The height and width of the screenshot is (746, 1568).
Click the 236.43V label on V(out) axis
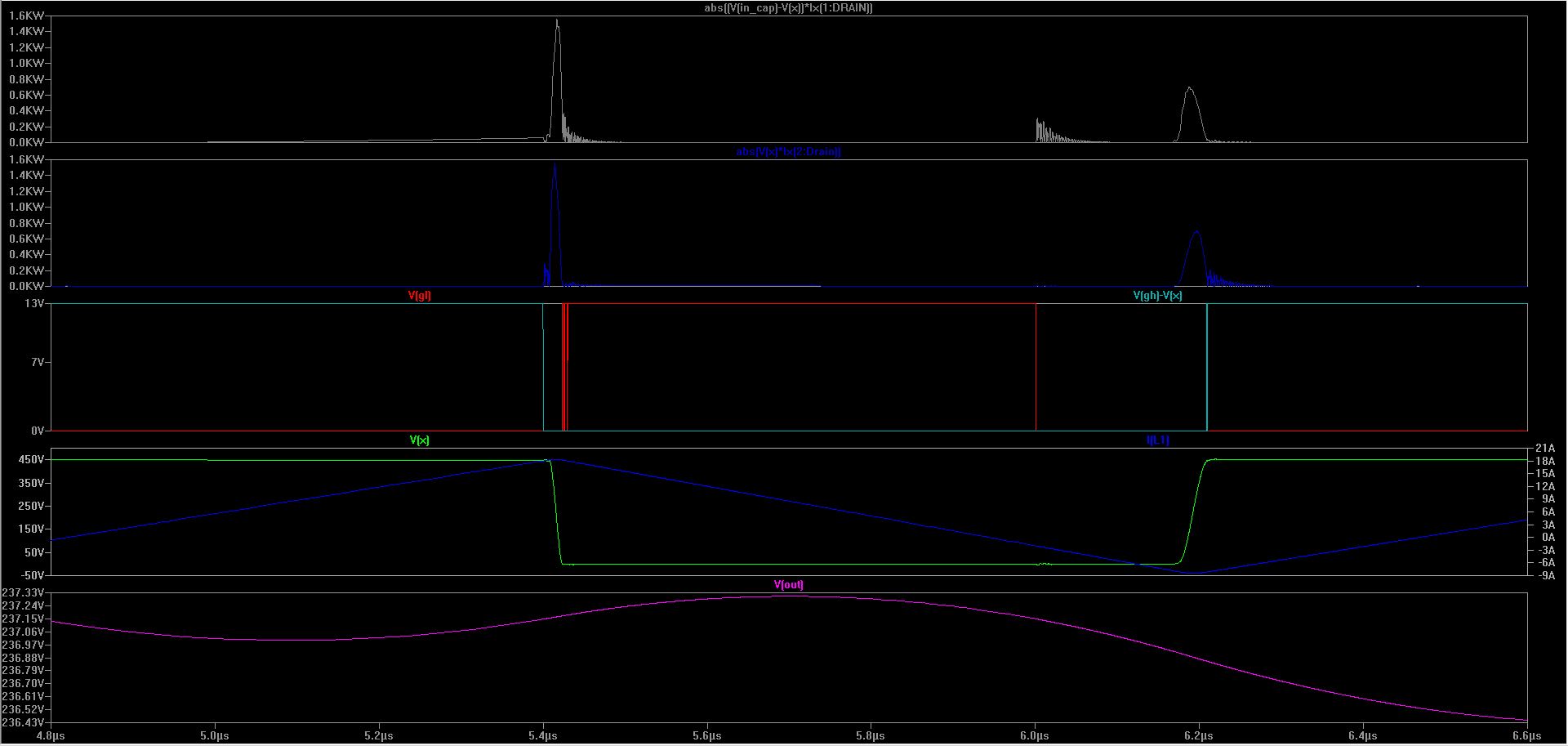[23, 723]
